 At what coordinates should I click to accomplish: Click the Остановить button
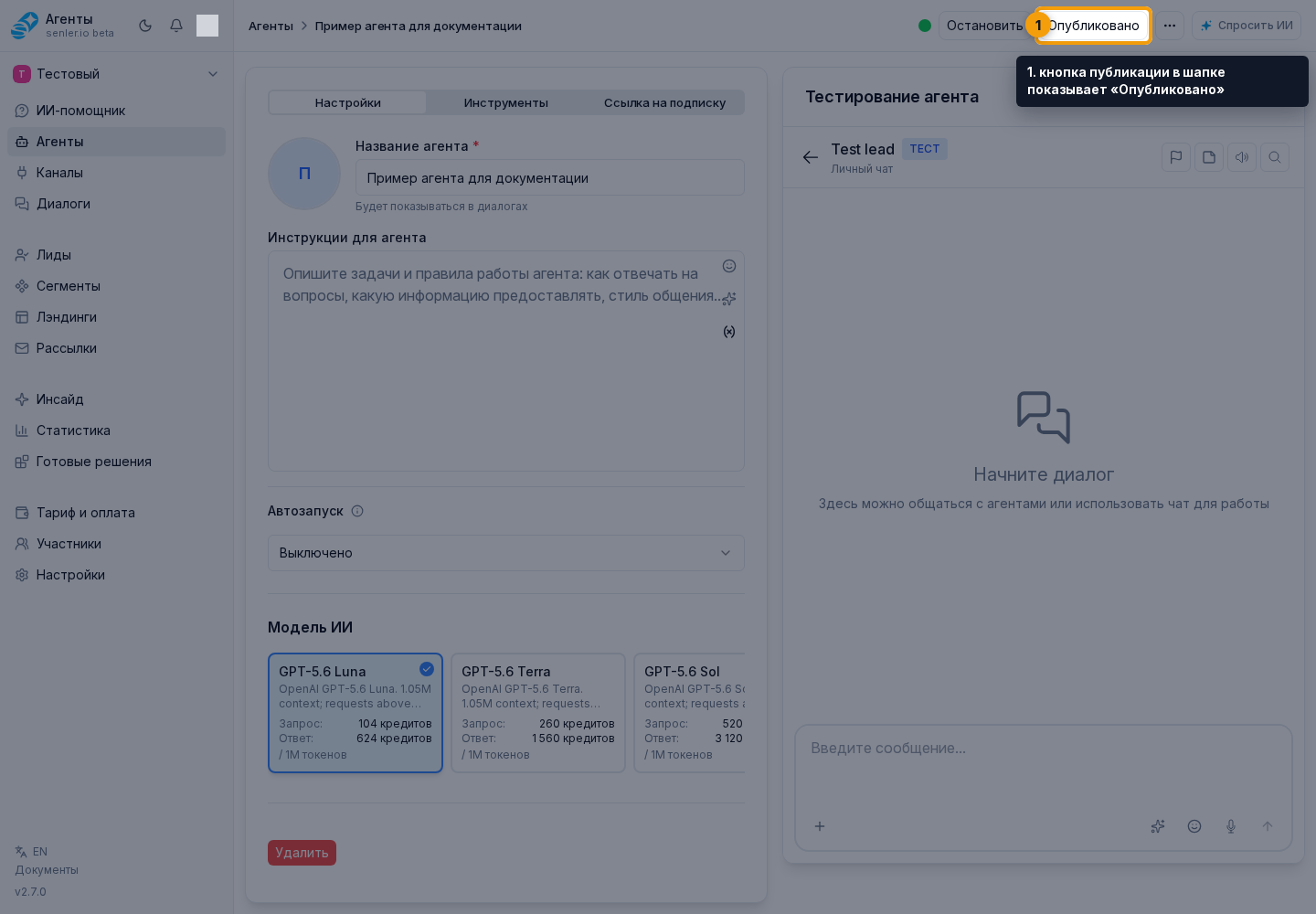click(985, 26)
